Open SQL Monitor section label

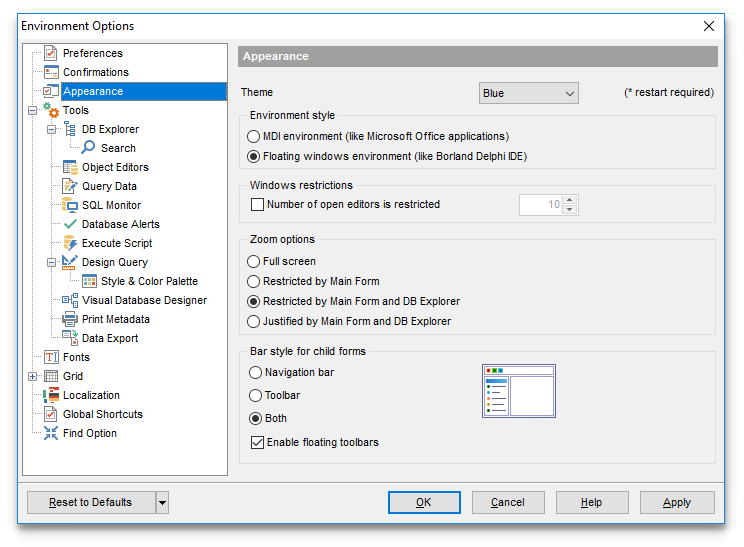(x=112, y=205)
